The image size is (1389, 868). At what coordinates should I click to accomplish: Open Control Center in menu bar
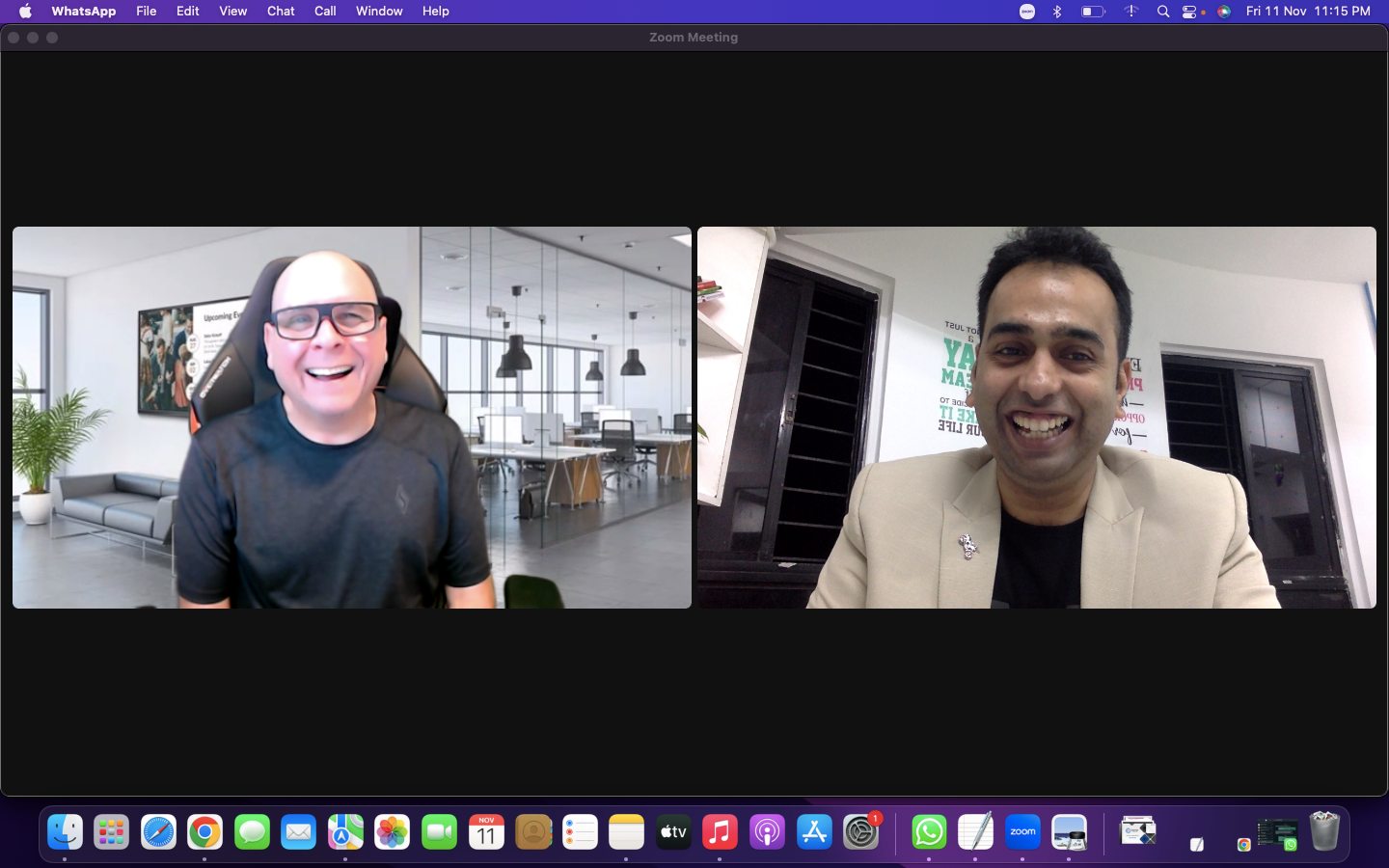tap(1191, 12)
